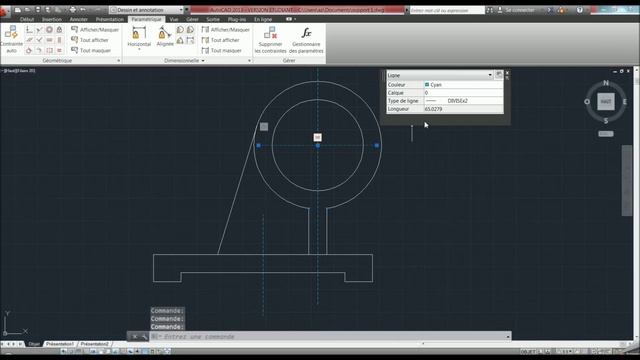Apply the Concentric geometric constraint
This screenshot has width=640, height=360.
coord(49,29)
